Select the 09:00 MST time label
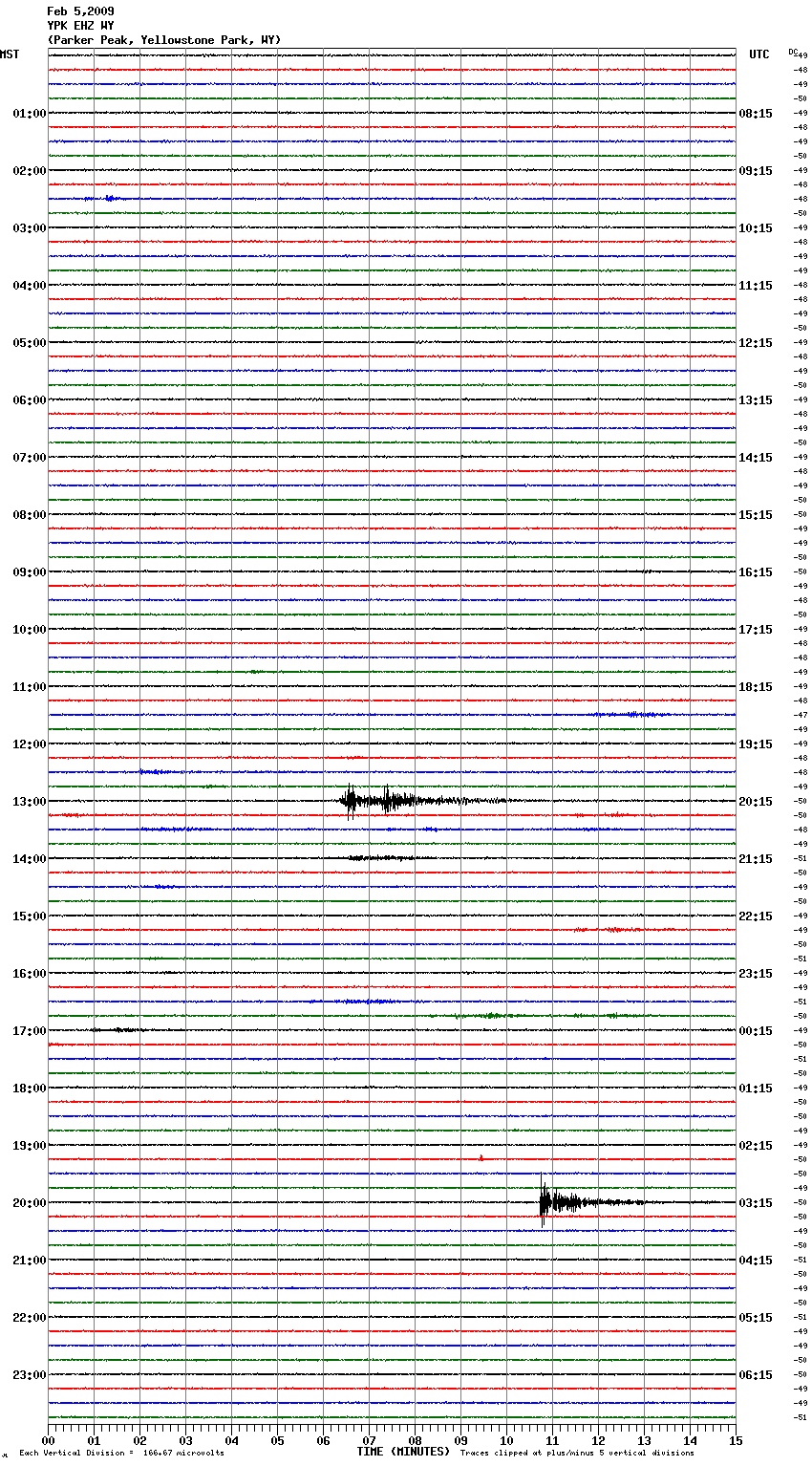The width and height of the screenshot is (812, 1466). click(30, 572)
